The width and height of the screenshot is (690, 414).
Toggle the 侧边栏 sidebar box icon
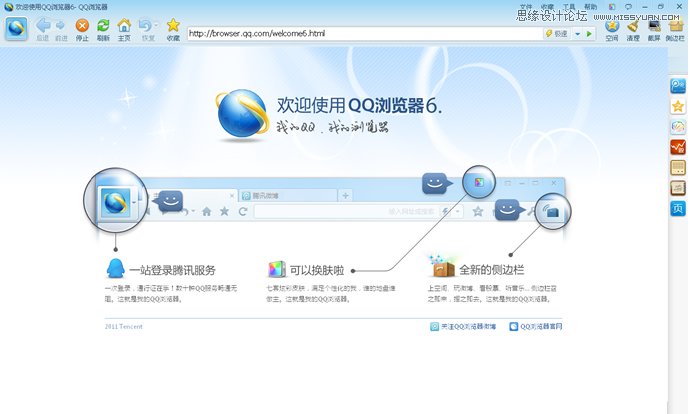[x=675, y=26]
